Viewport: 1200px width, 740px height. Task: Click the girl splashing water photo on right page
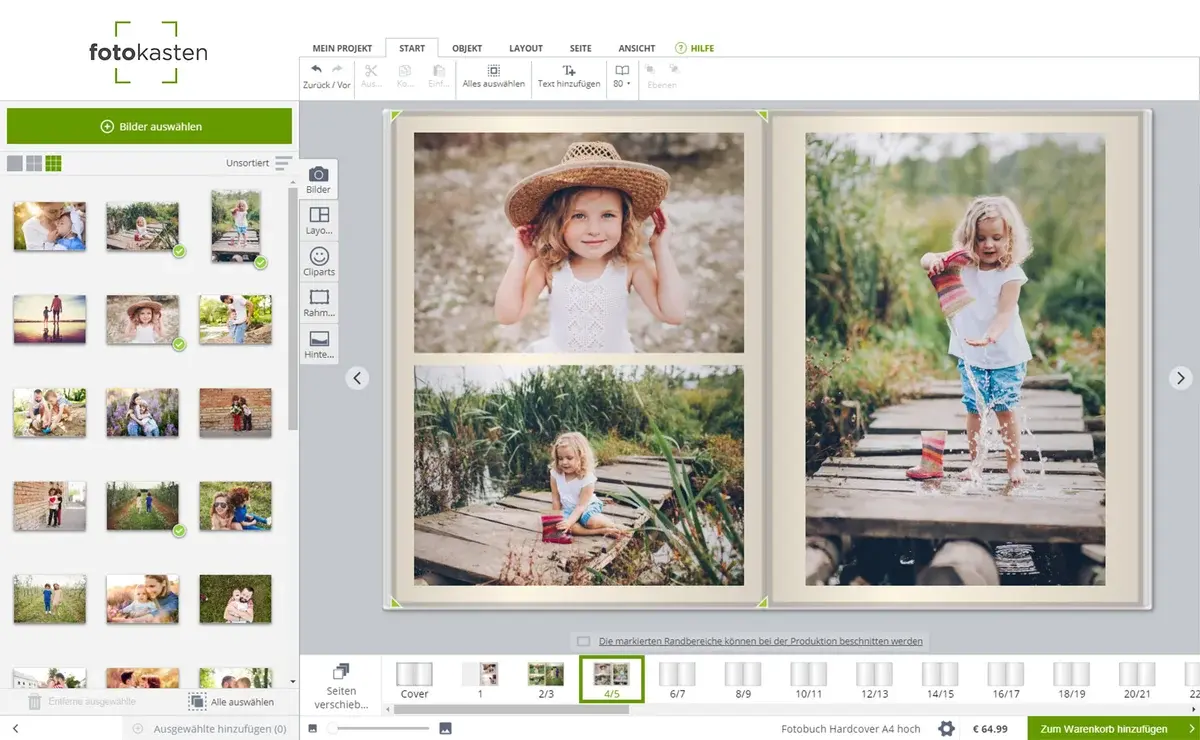tap(955, 359)
